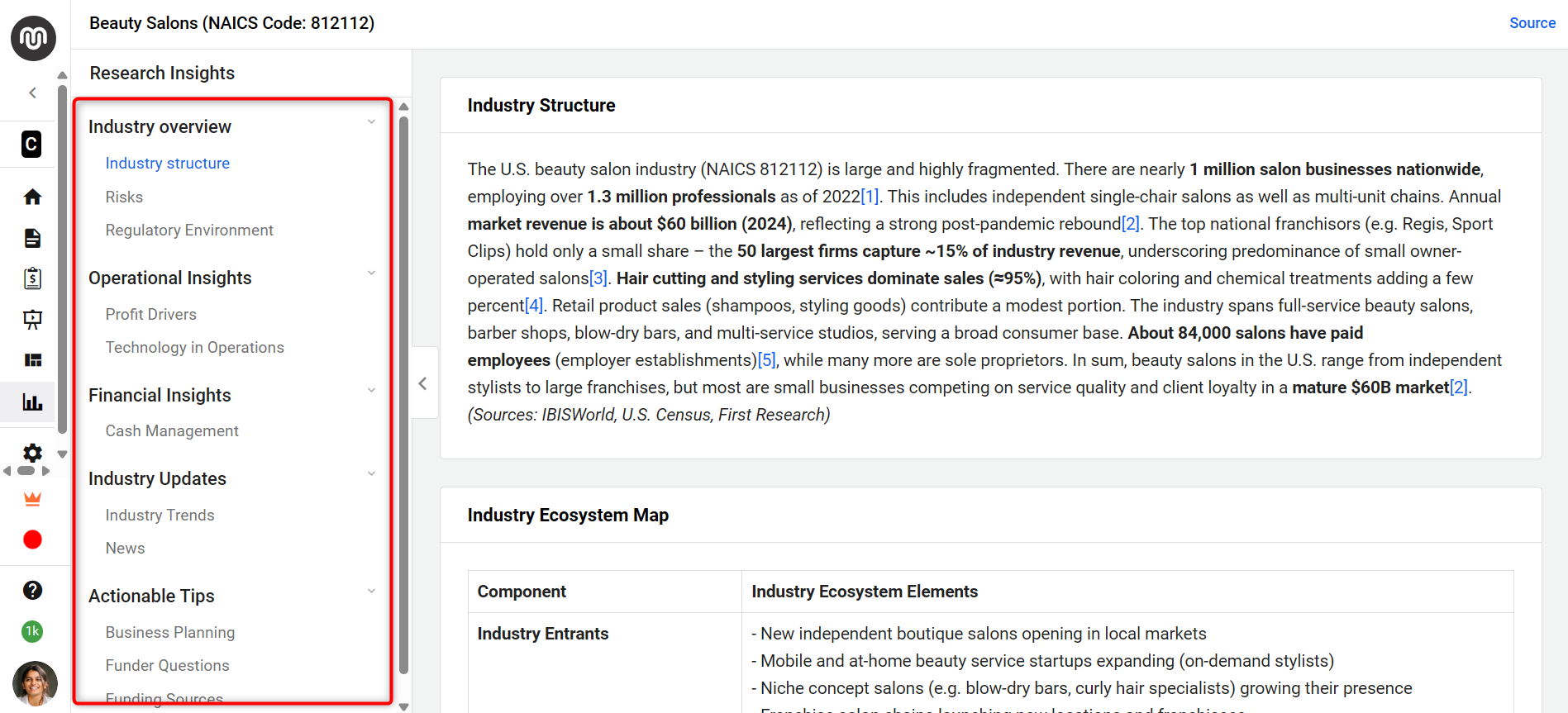Click the Beauty Salons NAICS page title

(232, 23)
